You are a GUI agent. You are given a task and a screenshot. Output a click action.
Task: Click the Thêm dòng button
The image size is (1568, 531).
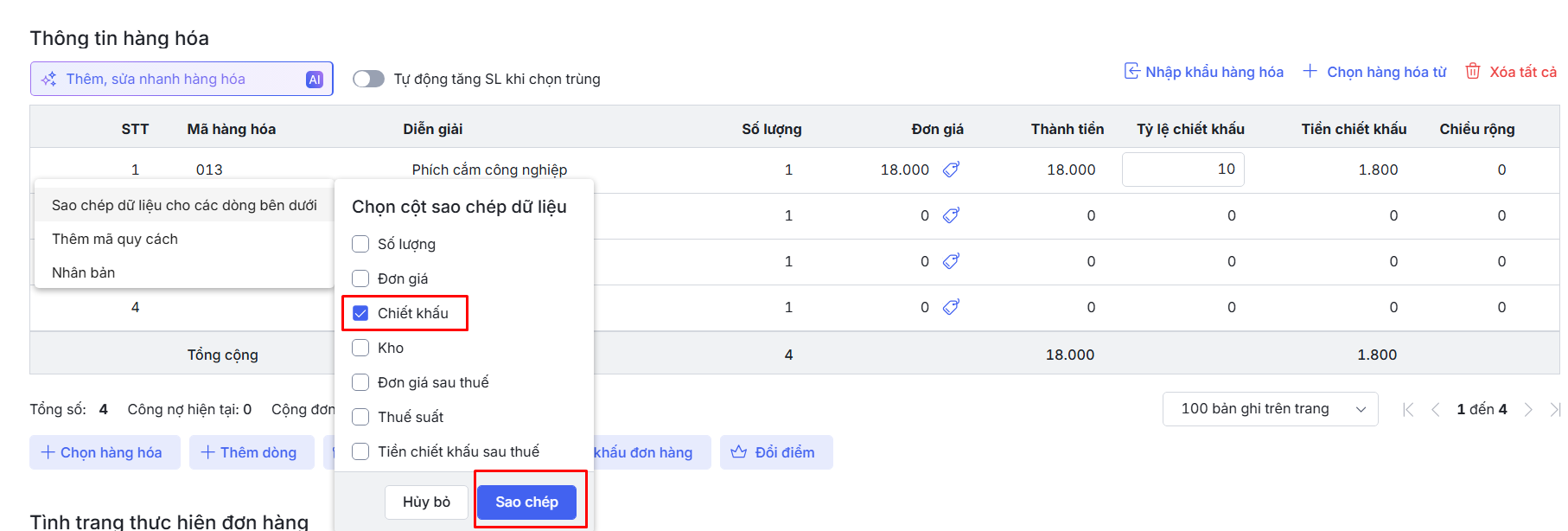pos(252,452)
